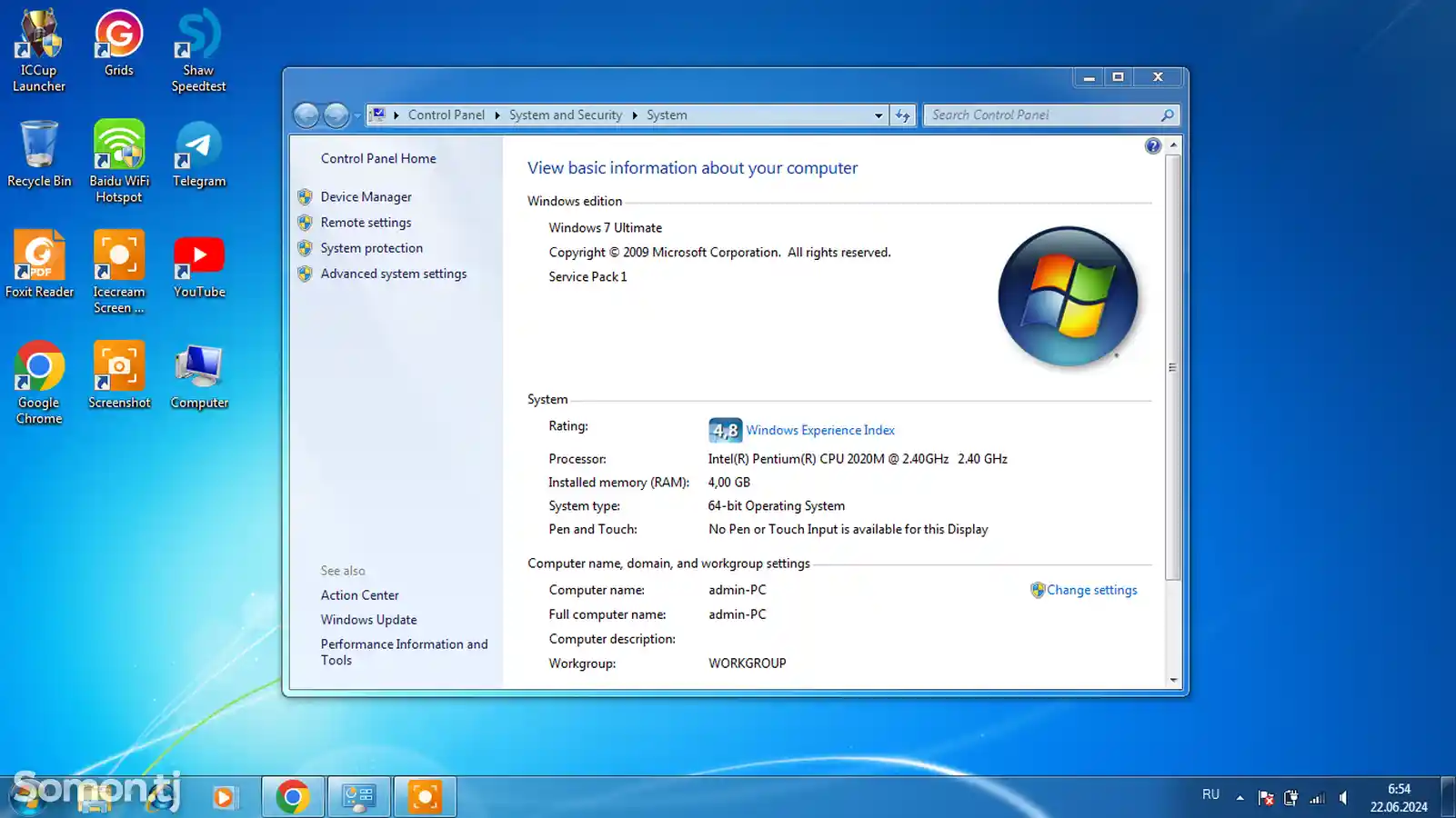This screenshot has width=1456, height=818.
Task: Click the Chrome icon in the taskbar
Action: tap(293, 797)
